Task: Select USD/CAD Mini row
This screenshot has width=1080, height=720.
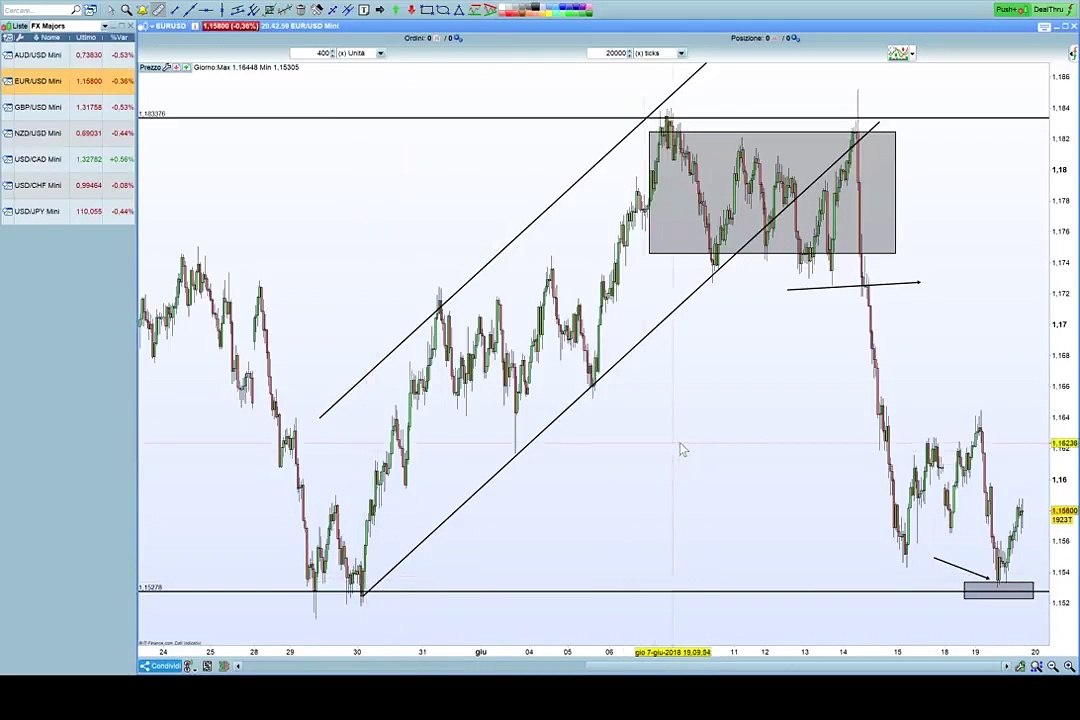Action: pos(68,159)
